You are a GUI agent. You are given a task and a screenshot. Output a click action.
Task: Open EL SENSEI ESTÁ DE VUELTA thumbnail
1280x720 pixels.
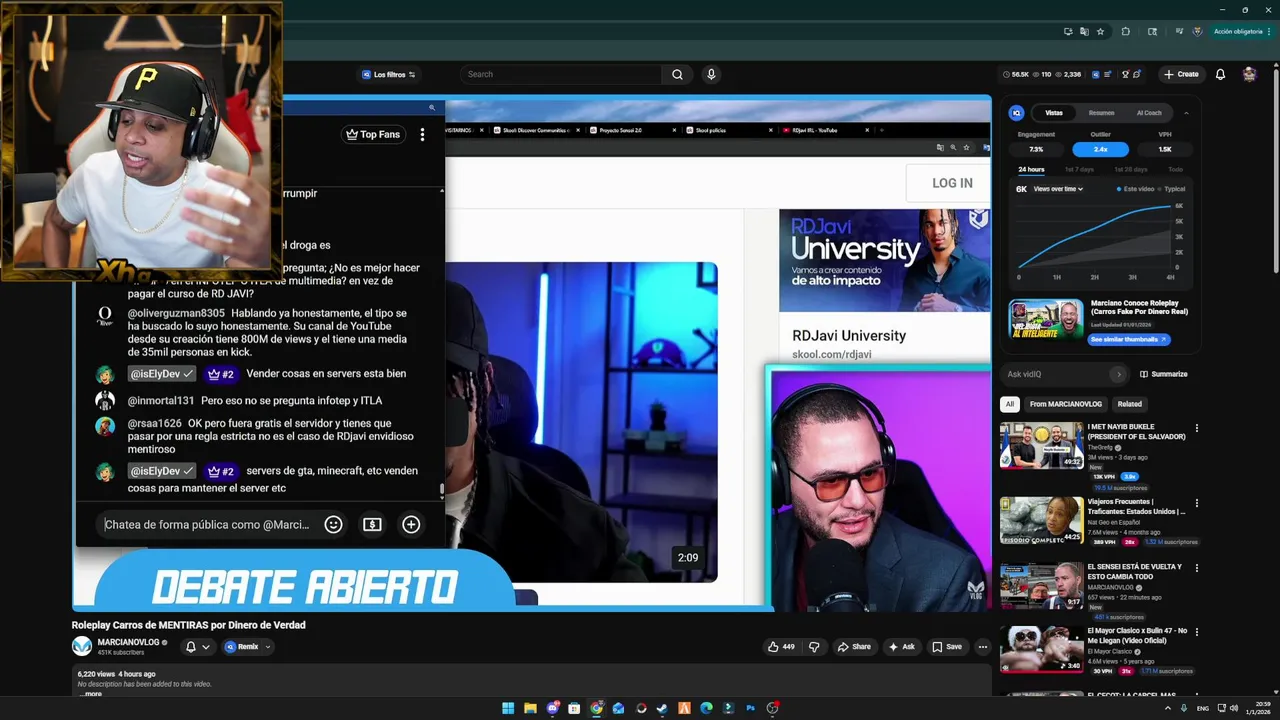pos(1042,585)
